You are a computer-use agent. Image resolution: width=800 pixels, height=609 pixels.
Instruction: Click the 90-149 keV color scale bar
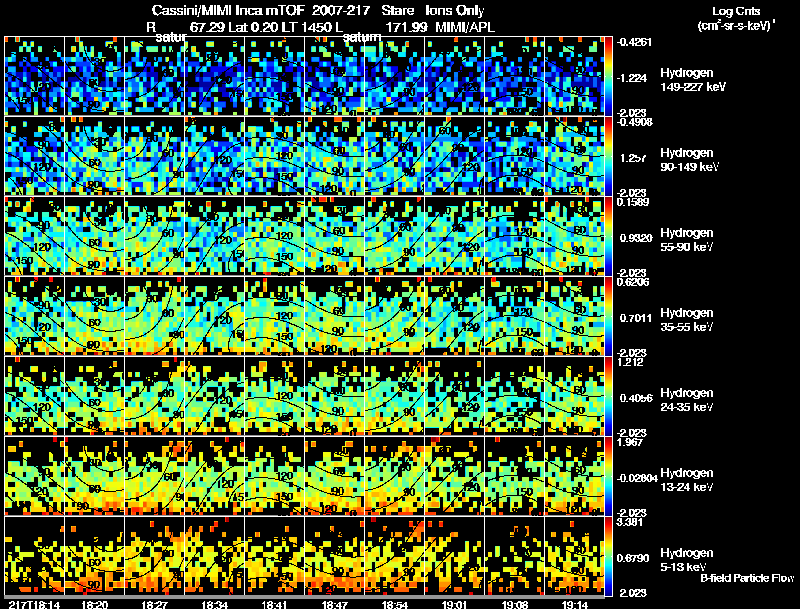tap(608, 156)
